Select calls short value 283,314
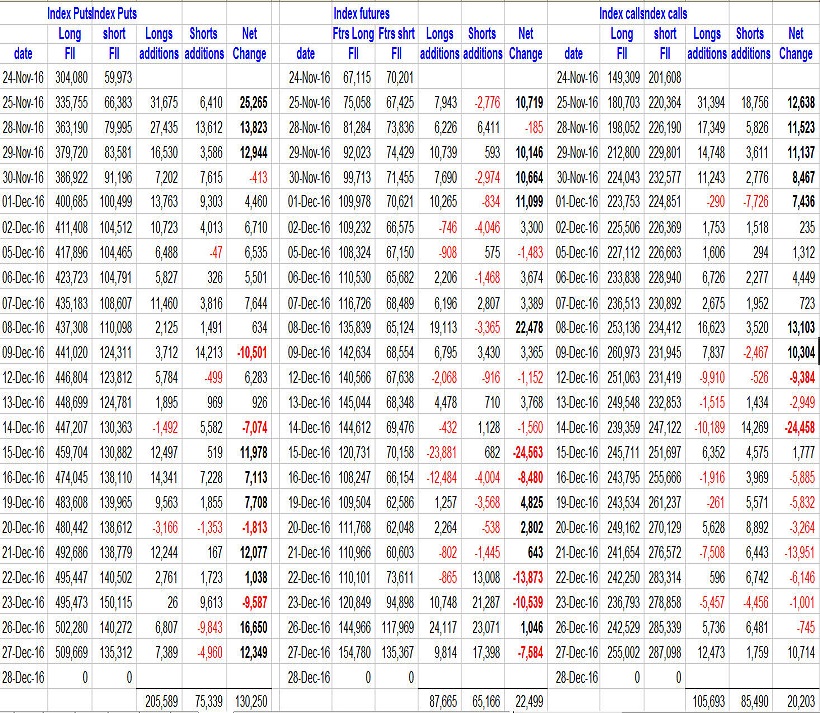Image resolution: width=820 pixels, height=713 pixels. tap(665, 578)
